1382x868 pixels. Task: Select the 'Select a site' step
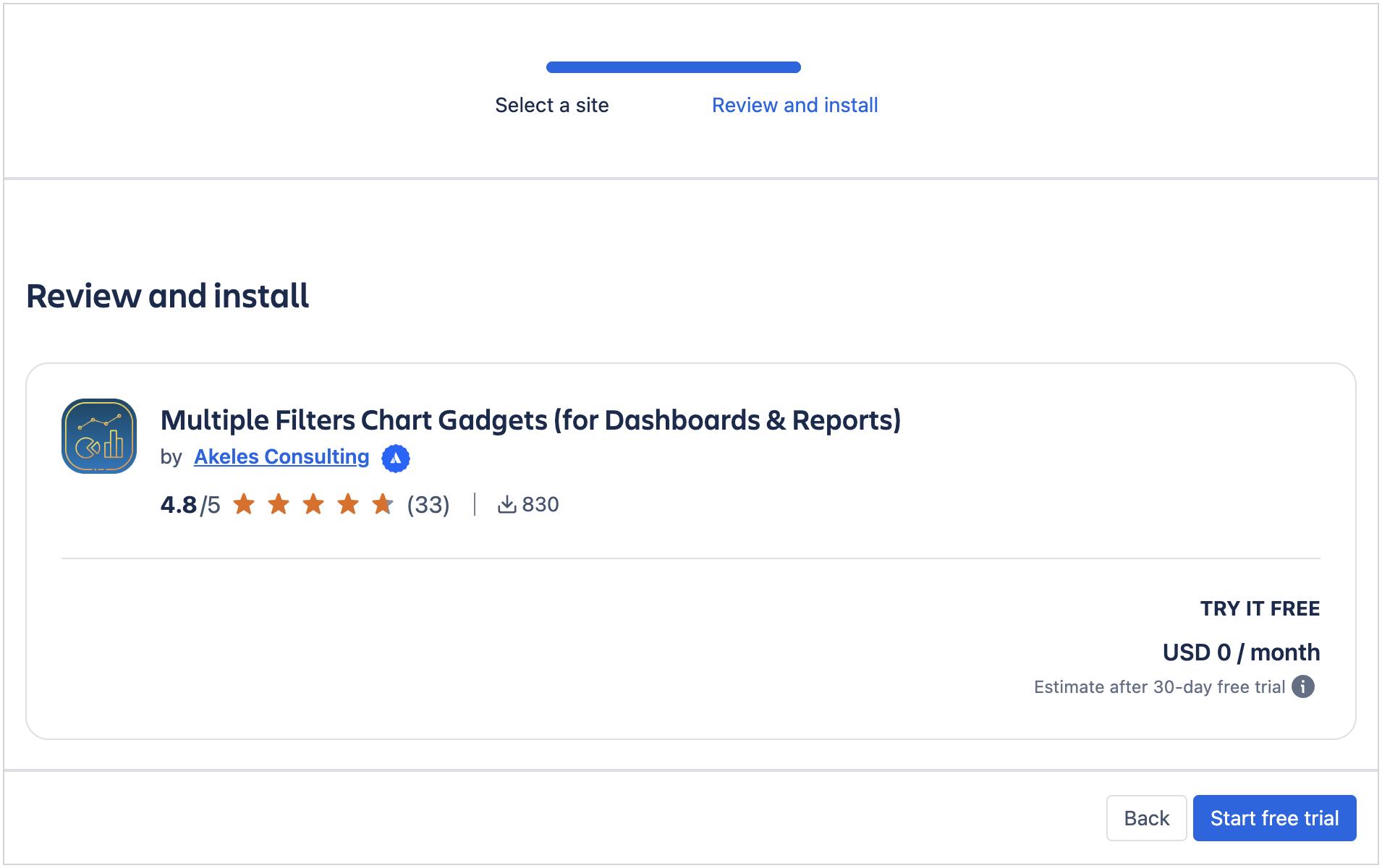click(x=552, y=106)
